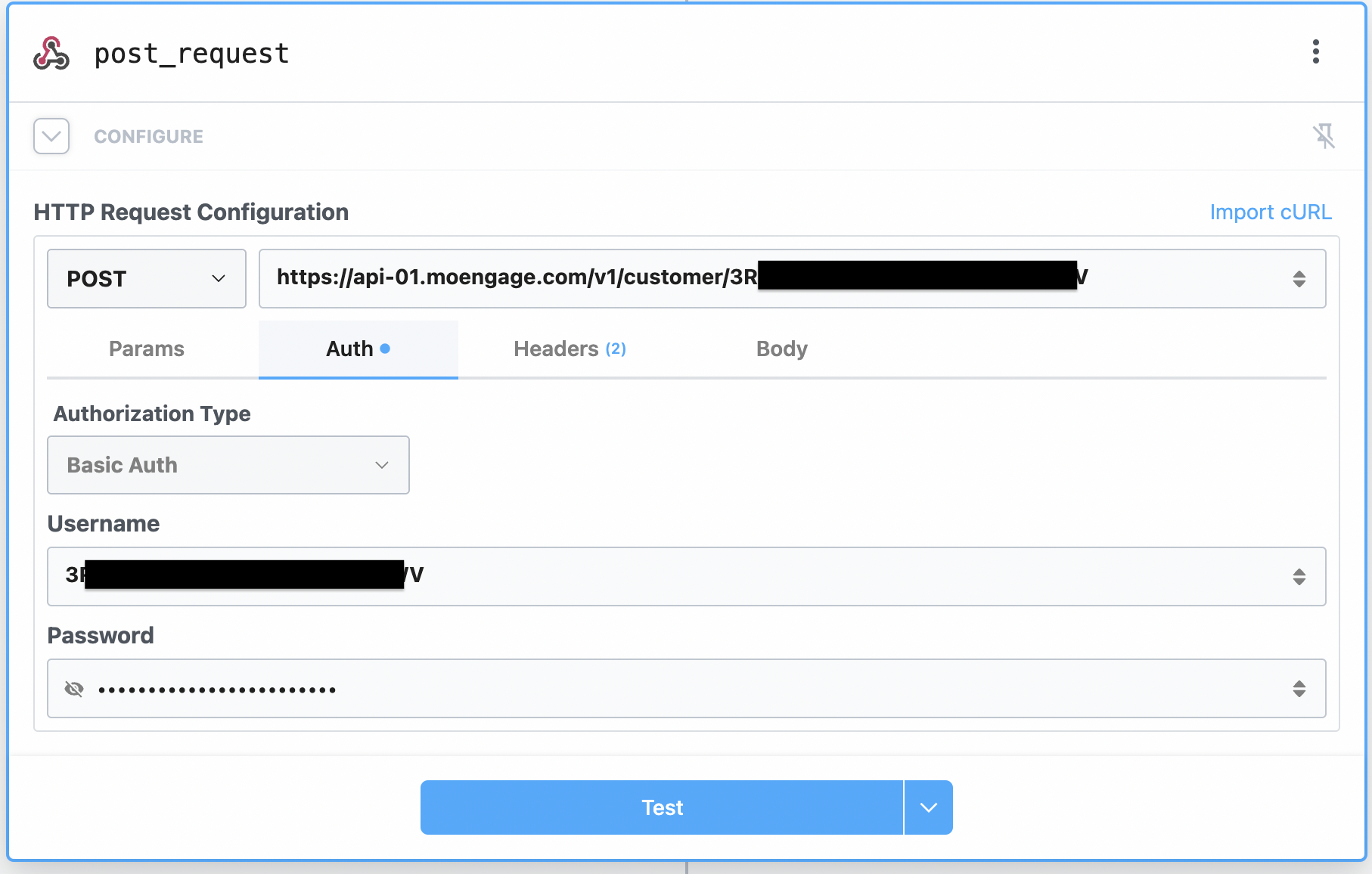Collapse the CONFIGURE section chevron
The image size is (1372, 874).
pos(51,136)
